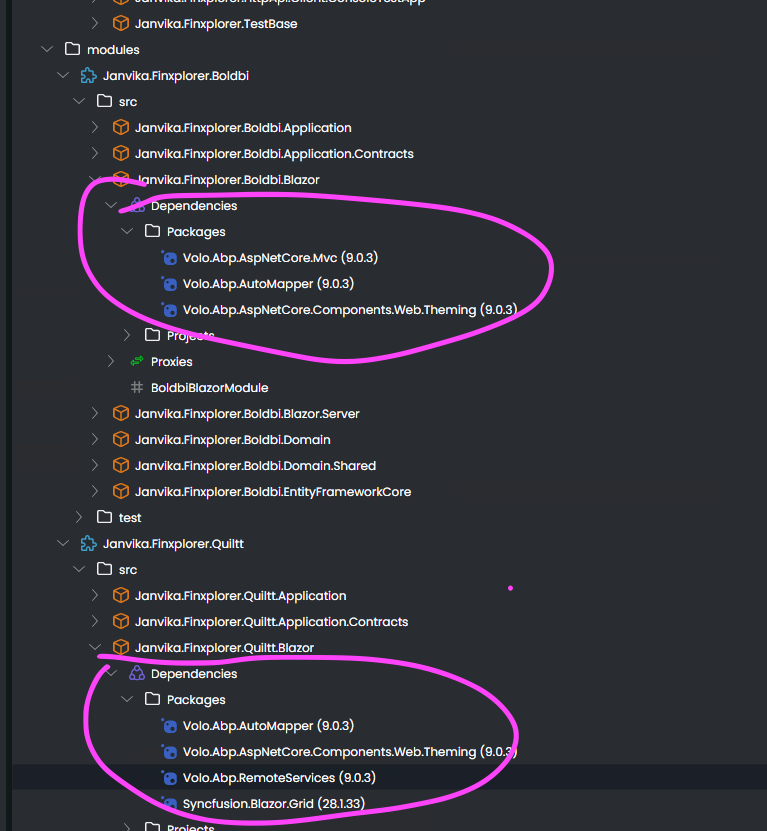
Task: Click the modules folder icon
Action: click(x=72, y=49)
